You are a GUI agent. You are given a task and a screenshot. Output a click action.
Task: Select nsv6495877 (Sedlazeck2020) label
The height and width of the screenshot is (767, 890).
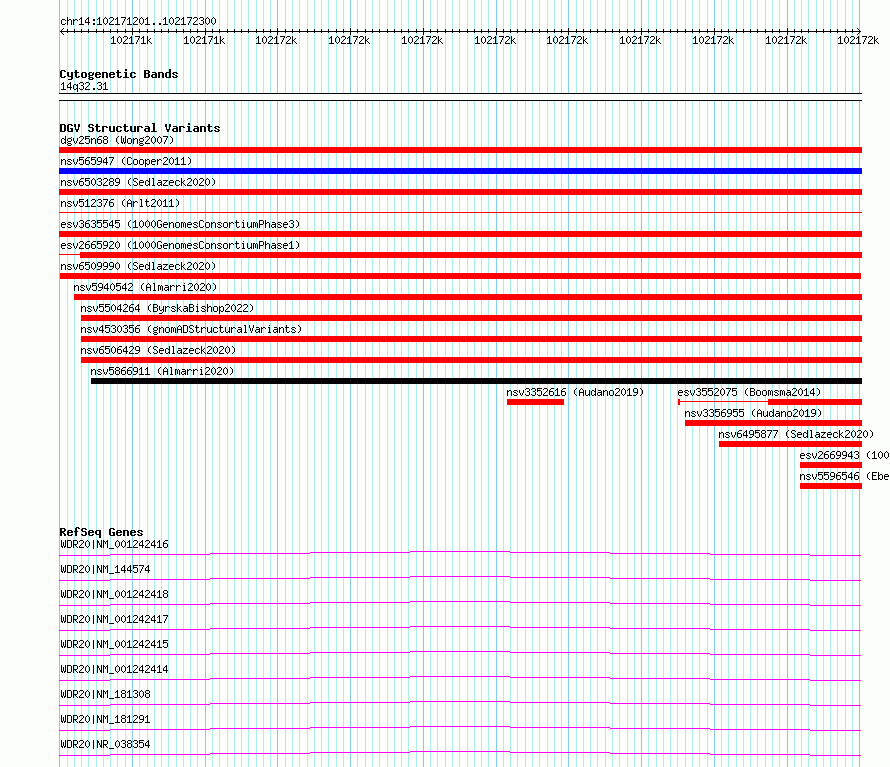(796, 434)
